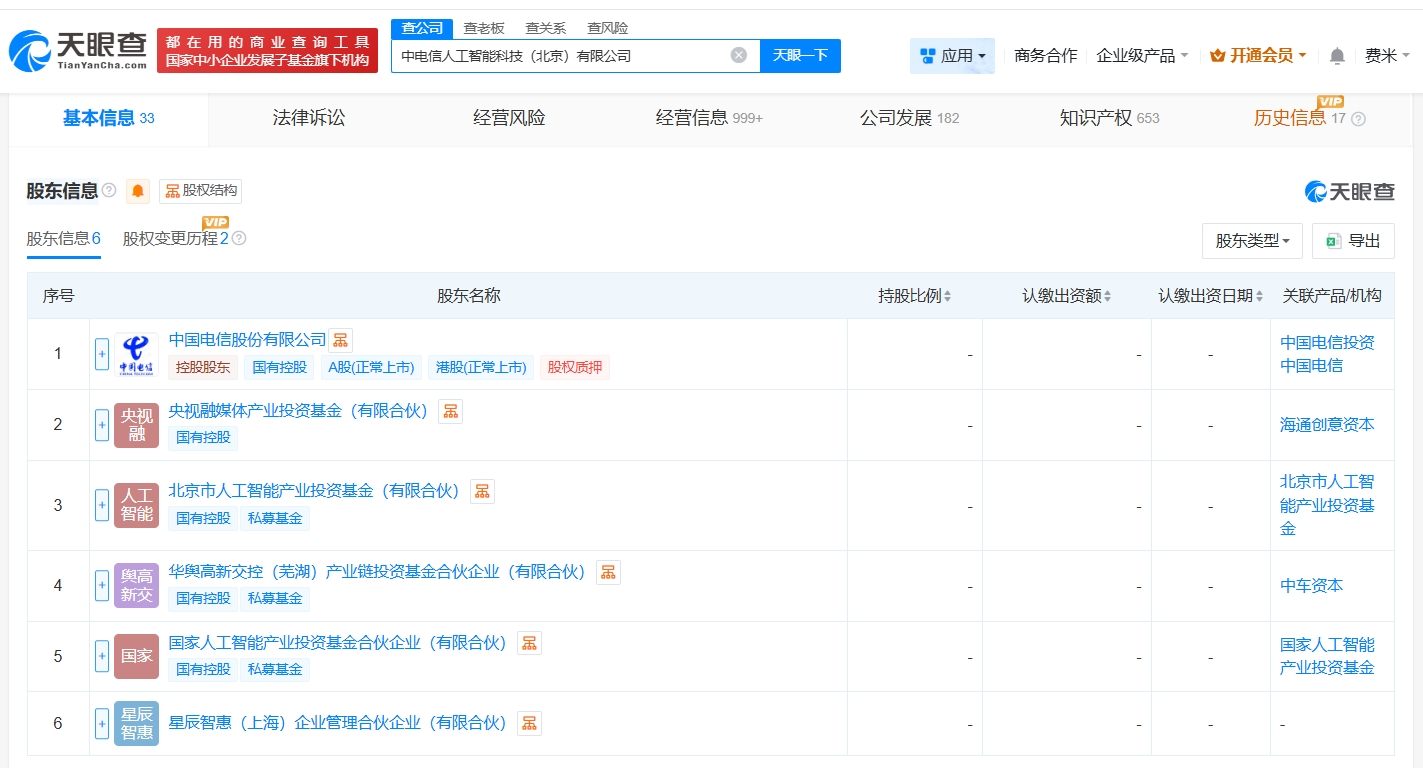Screen dimensions: 1423x768
Task: Switch to the 知识产权 tab
Action: [1109, 119]
